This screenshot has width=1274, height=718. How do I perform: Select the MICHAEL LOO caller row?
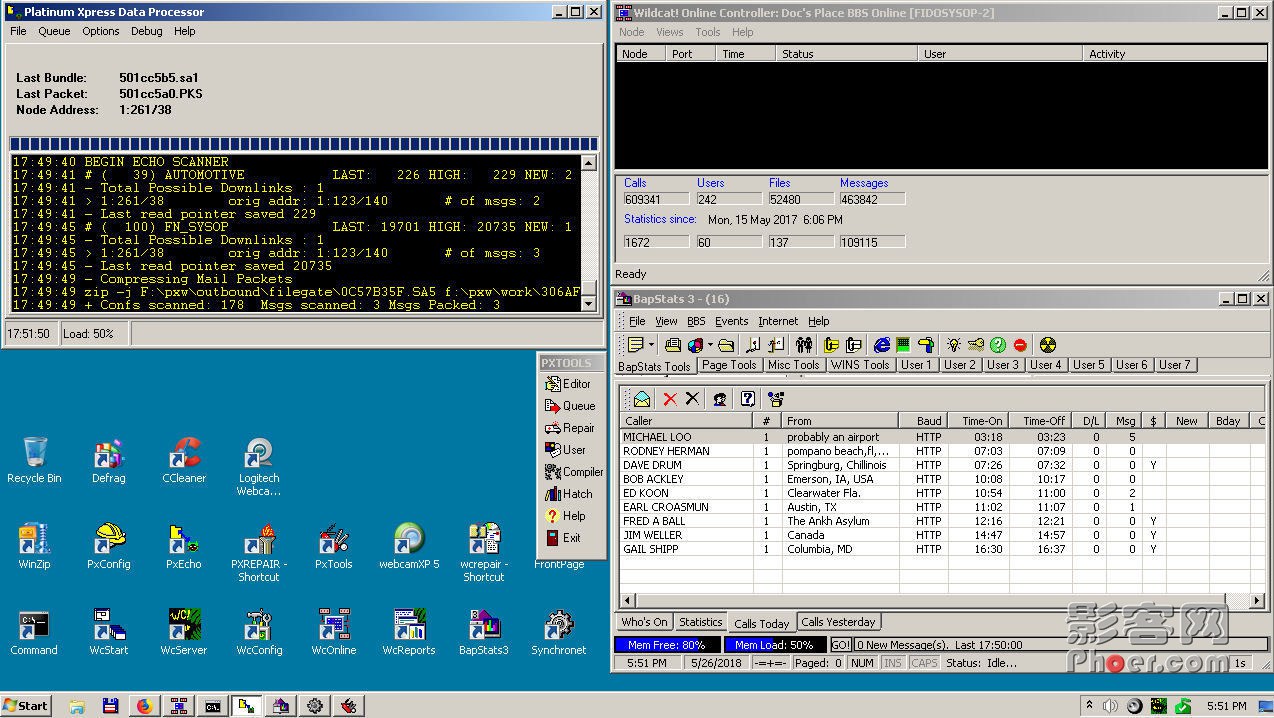[x=942, y=437]
